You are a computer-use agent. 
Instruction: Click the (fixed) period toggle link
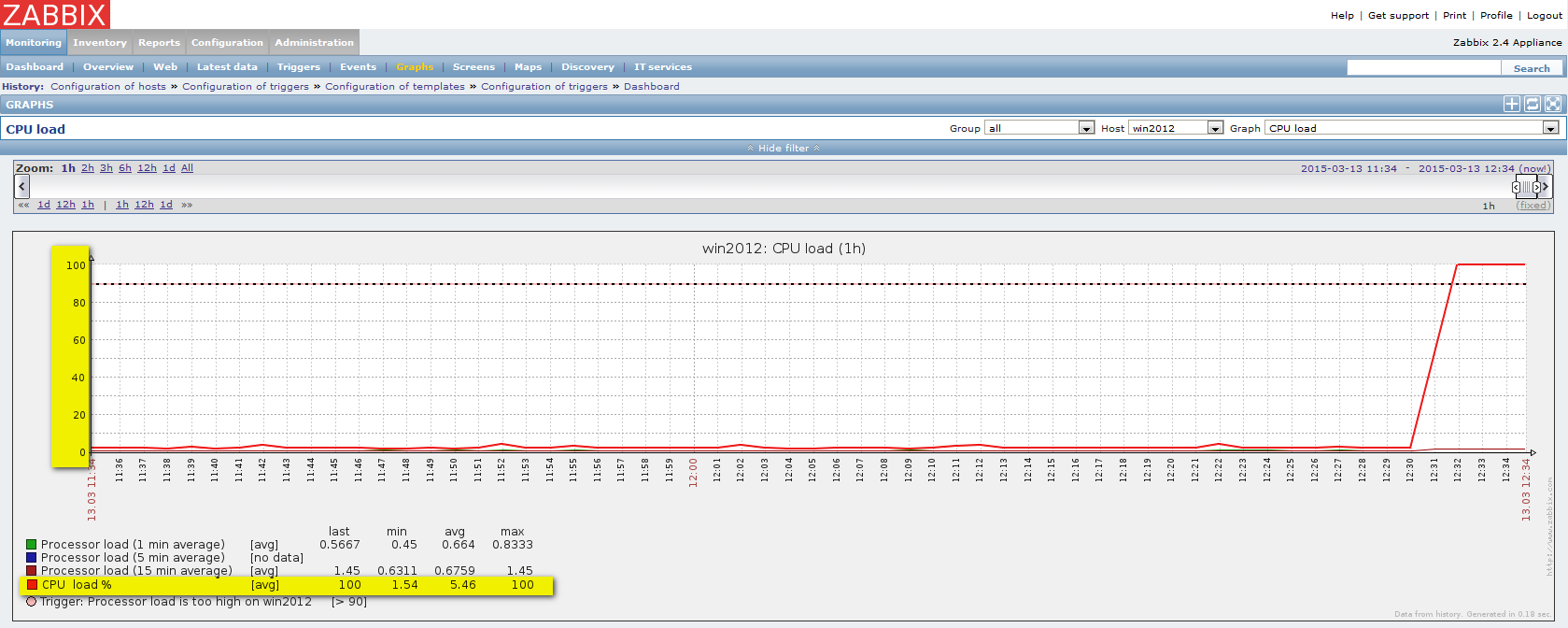[x=1533, y=206]
